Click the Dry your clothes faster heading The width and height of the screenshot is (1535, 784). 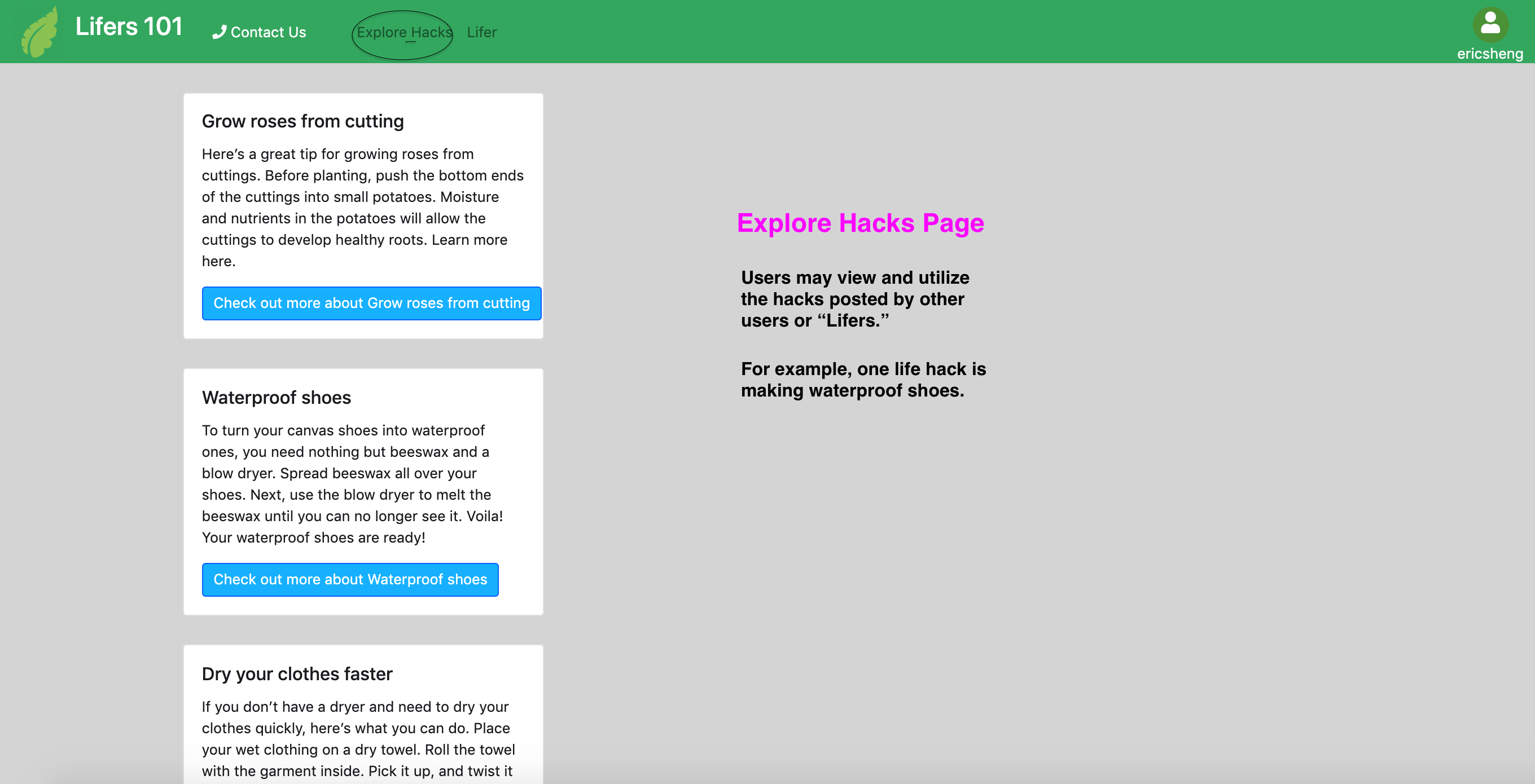(297, 674)
